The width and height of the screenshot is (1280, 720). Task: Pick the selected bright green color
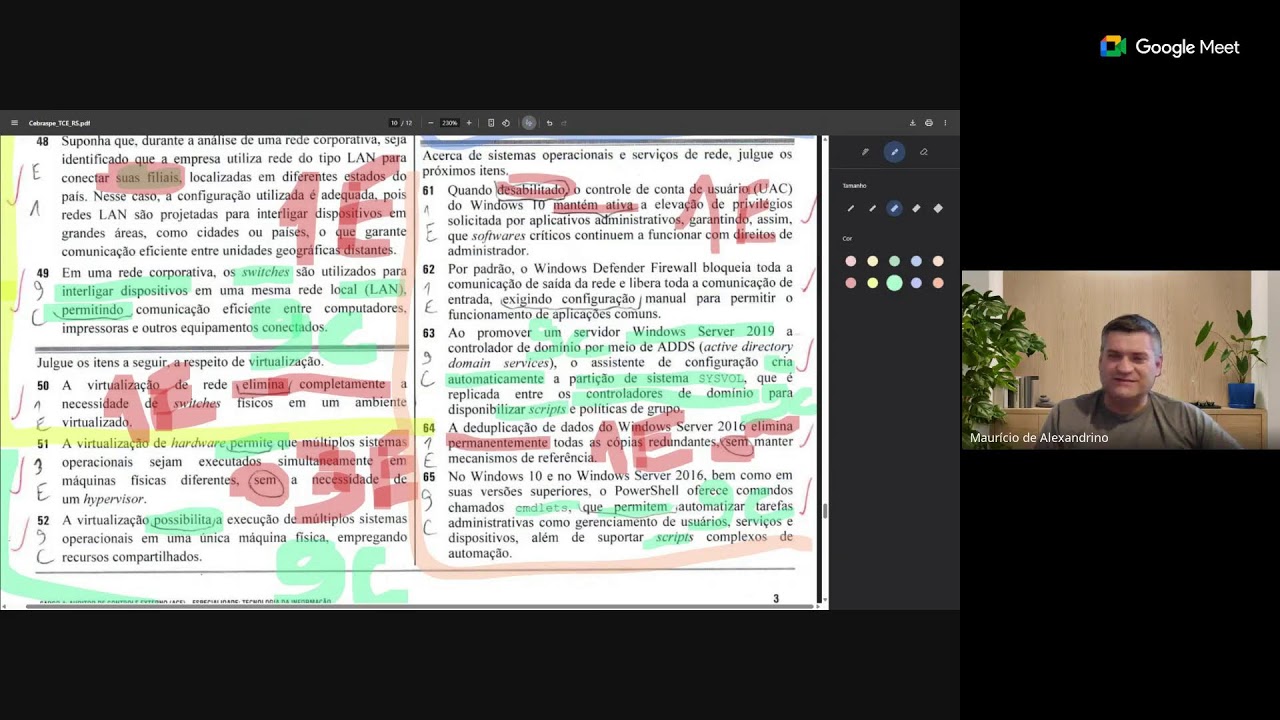coord(894,283)
